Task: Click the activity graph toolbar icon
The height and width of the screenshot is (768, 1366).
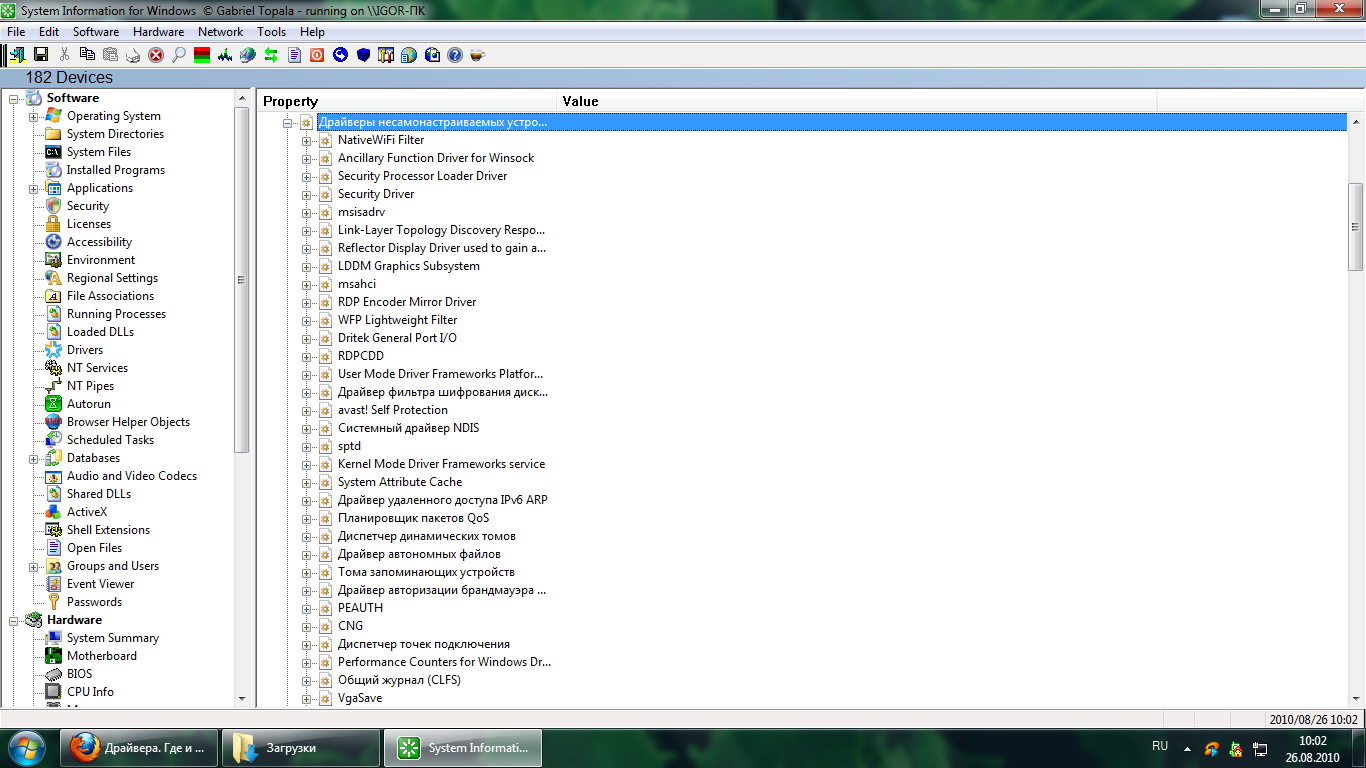Action: [225, 55]
